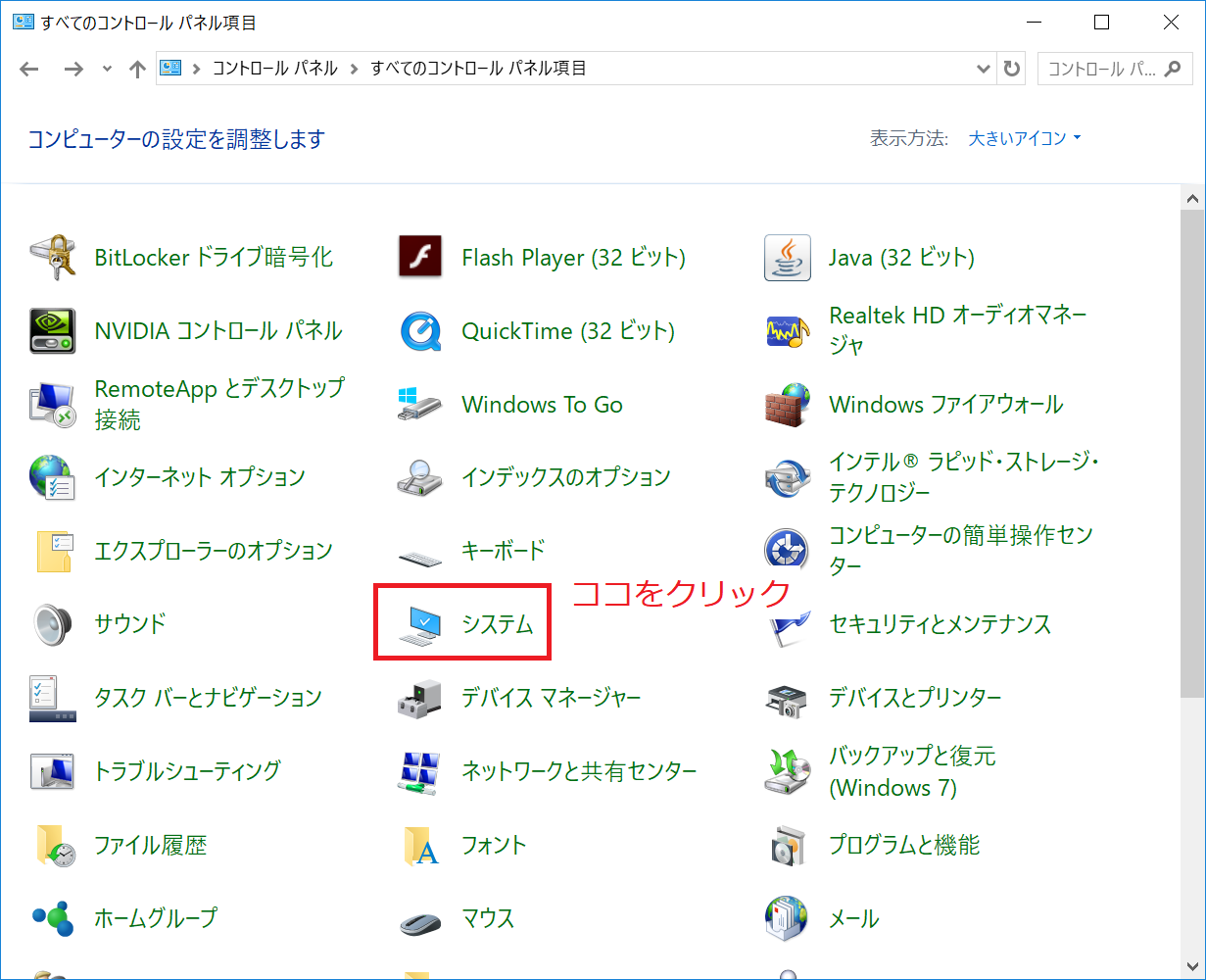Go forward with the forward arrow button
Viewport: 1206px width, 980px height.
point(73,69)
